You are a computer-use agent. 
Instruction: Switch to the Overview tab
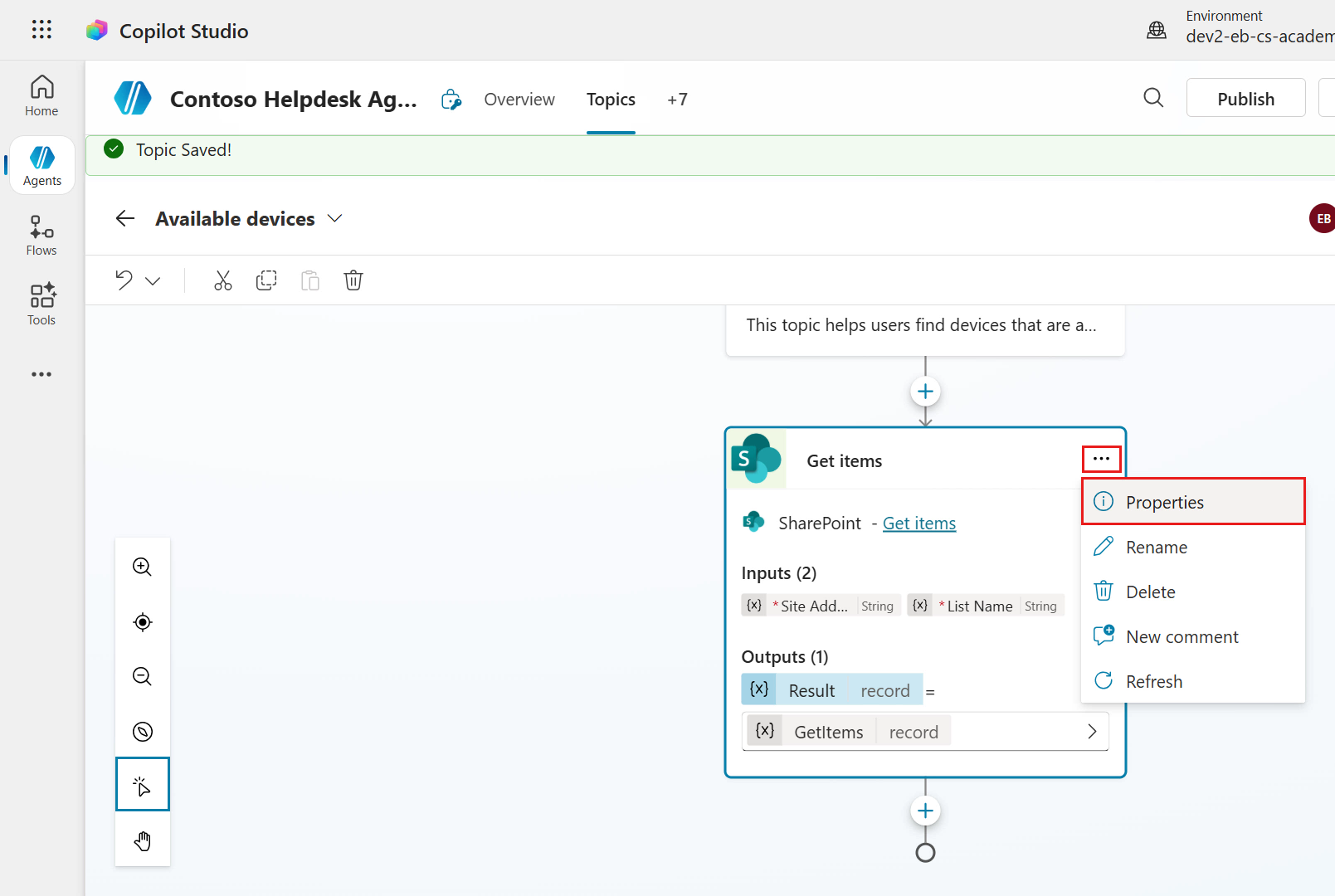click(519, 100)
